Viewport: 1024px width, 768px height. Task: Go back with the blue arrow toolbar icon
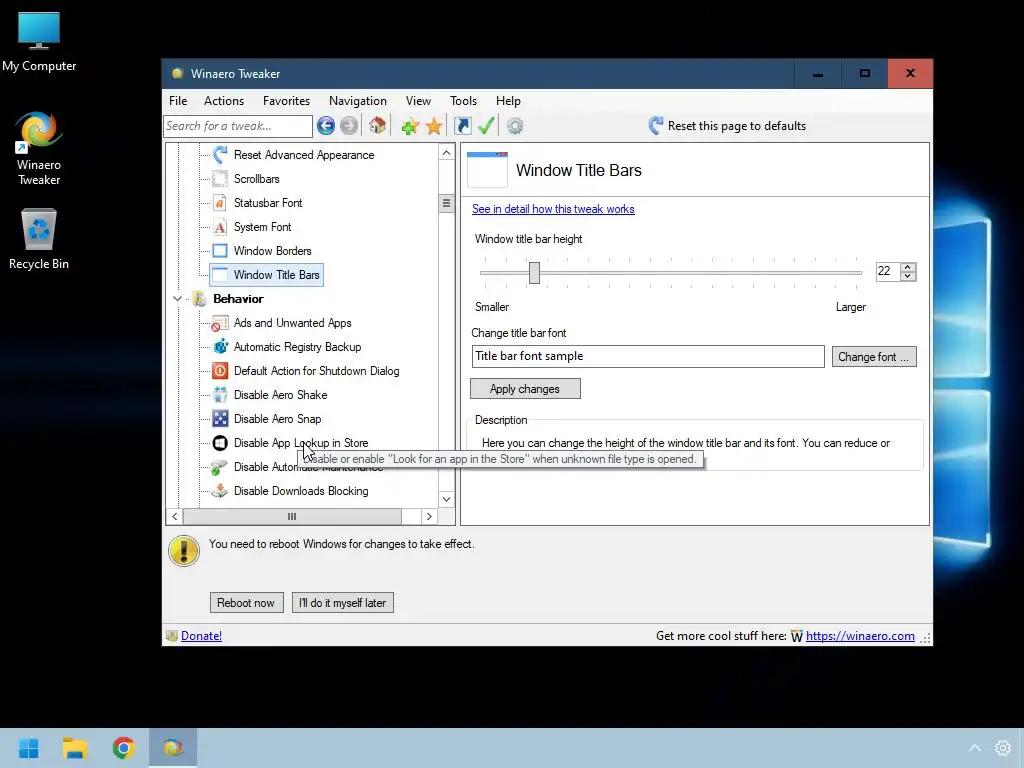point(325,125)
